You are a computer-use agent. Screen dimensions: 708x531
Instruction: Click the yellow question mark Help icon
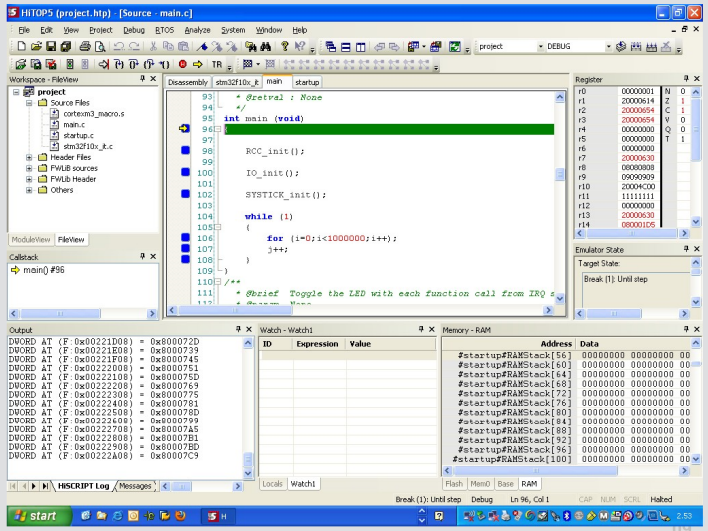(x=284, y=46)
